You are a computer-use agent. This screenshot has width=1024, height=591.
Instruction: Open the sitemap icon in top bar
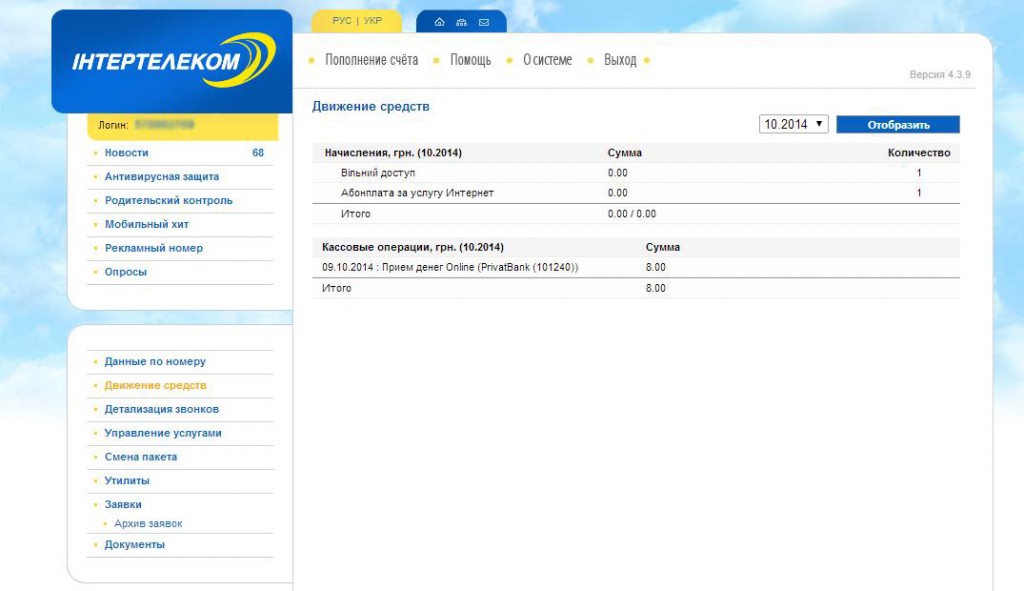461,22
